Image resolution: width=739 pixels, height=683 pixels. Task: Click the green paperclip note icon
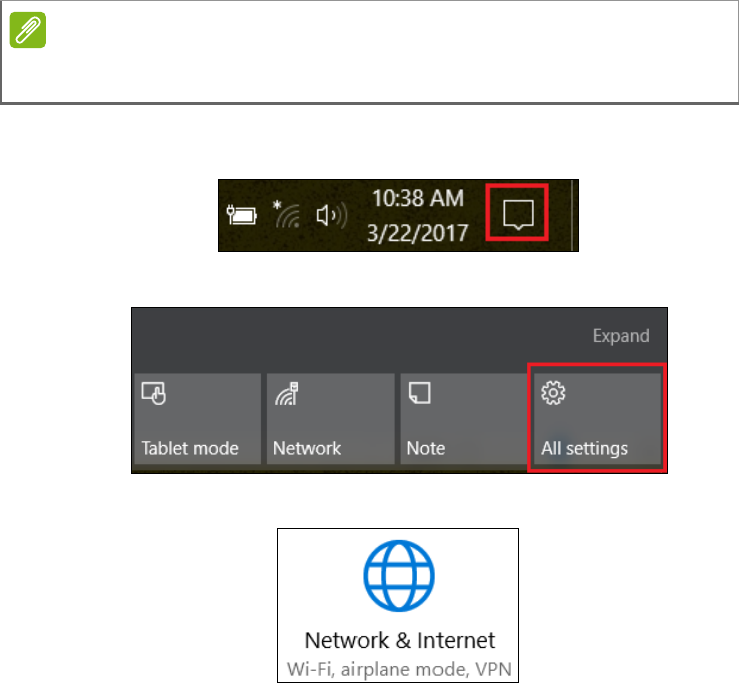[28, 30]
